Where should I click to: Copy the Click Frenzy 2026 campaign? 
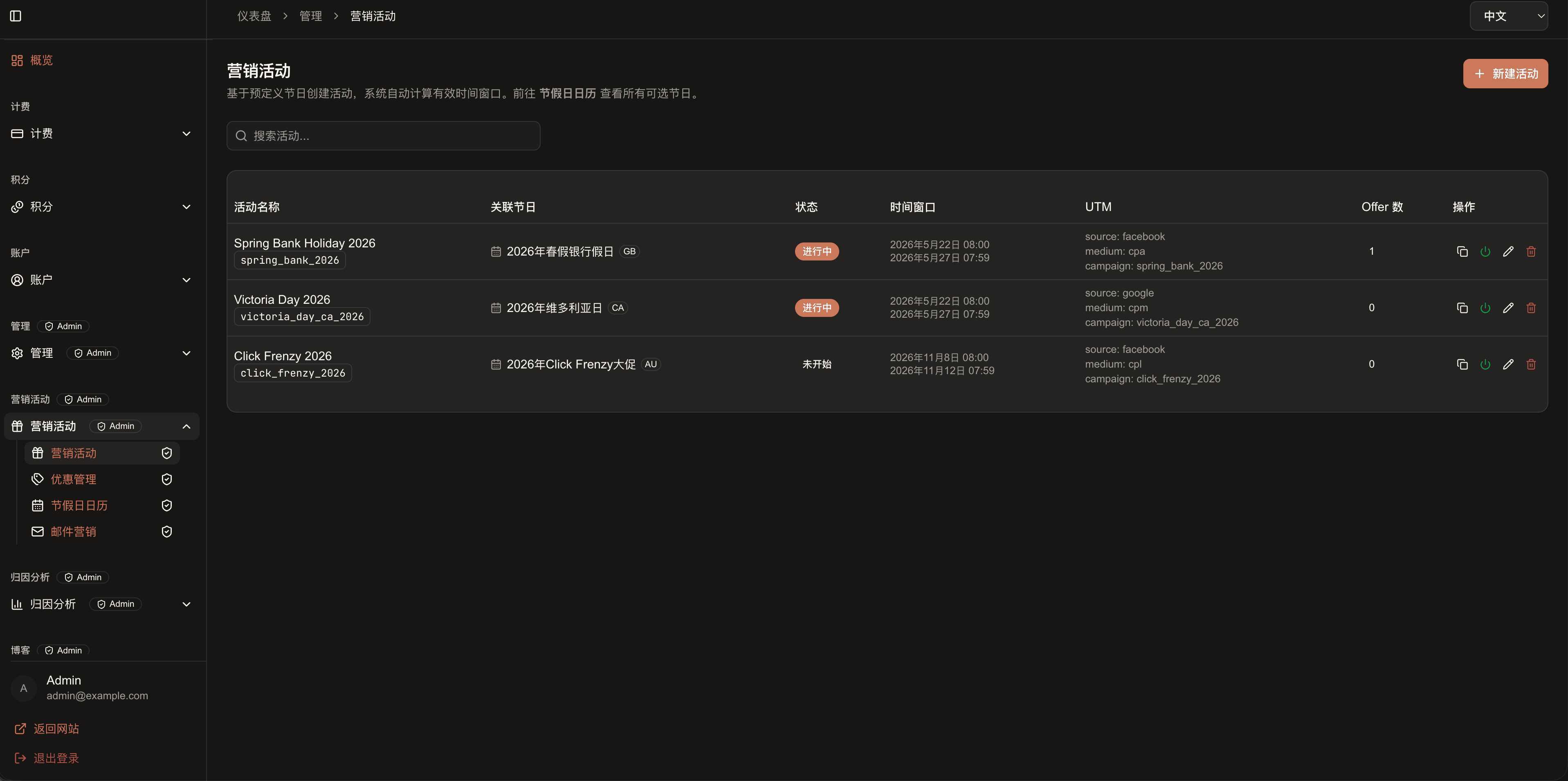1462,364
